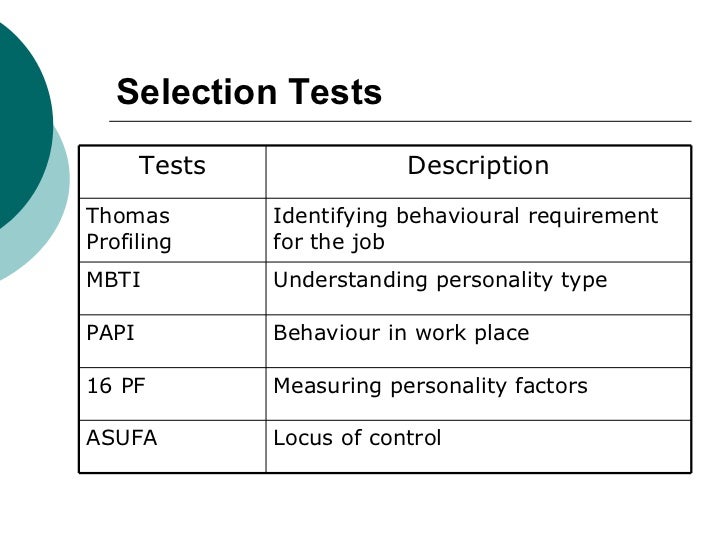Select the Tests column header
This screenshot has height=546, width=728.
point(172,165)
